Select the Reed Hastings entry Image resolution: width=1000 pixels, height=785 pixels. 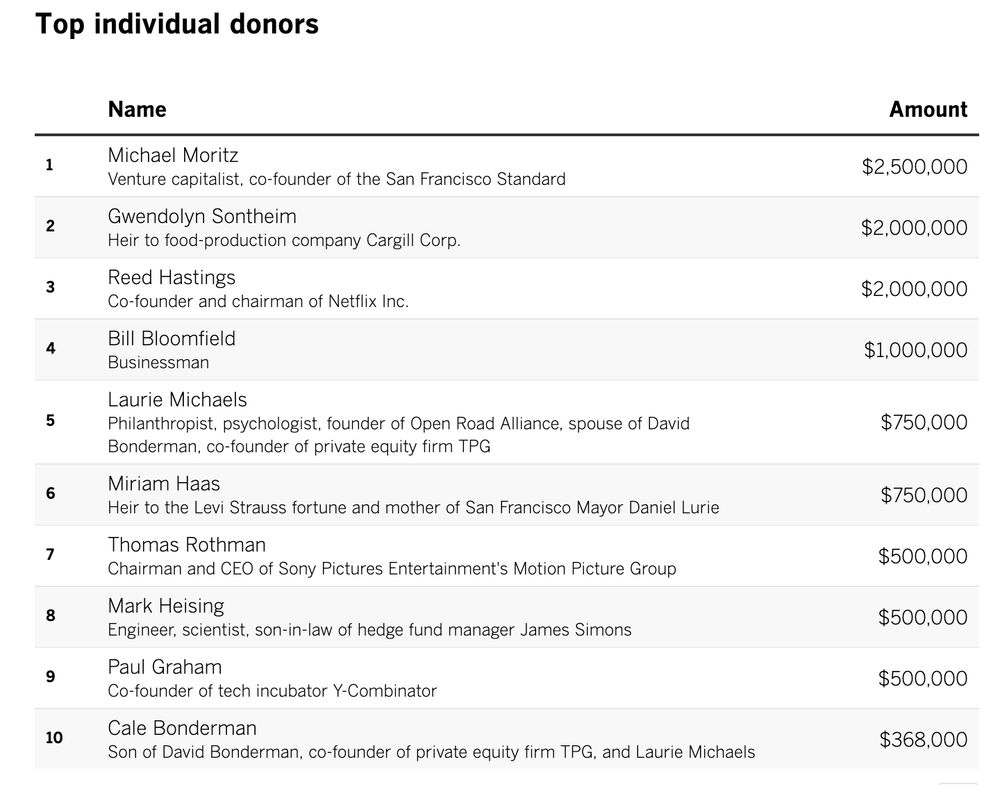[x=172, y=277]
